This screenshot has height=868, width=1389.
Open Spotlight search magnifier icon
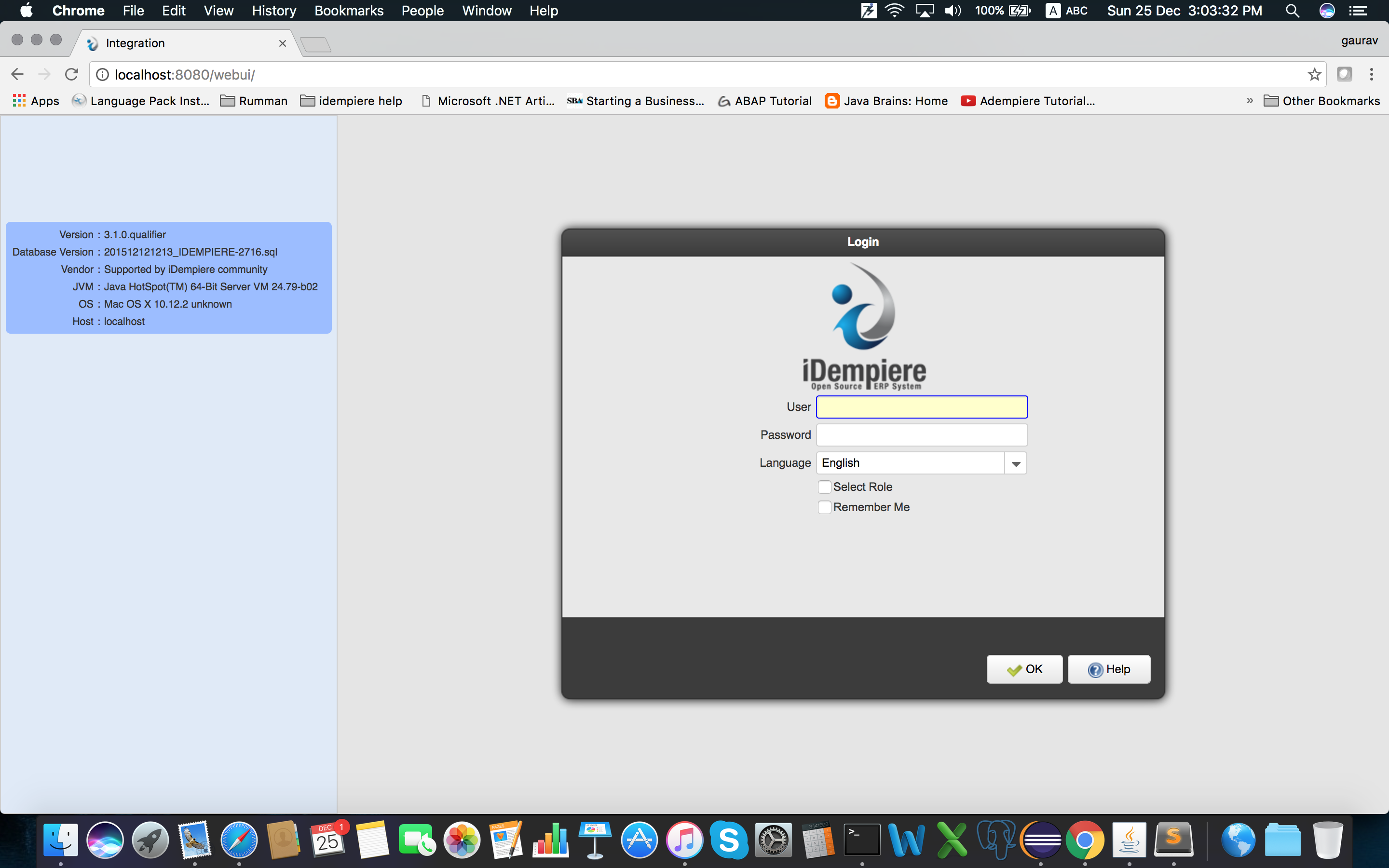[x=1292, y=10]
